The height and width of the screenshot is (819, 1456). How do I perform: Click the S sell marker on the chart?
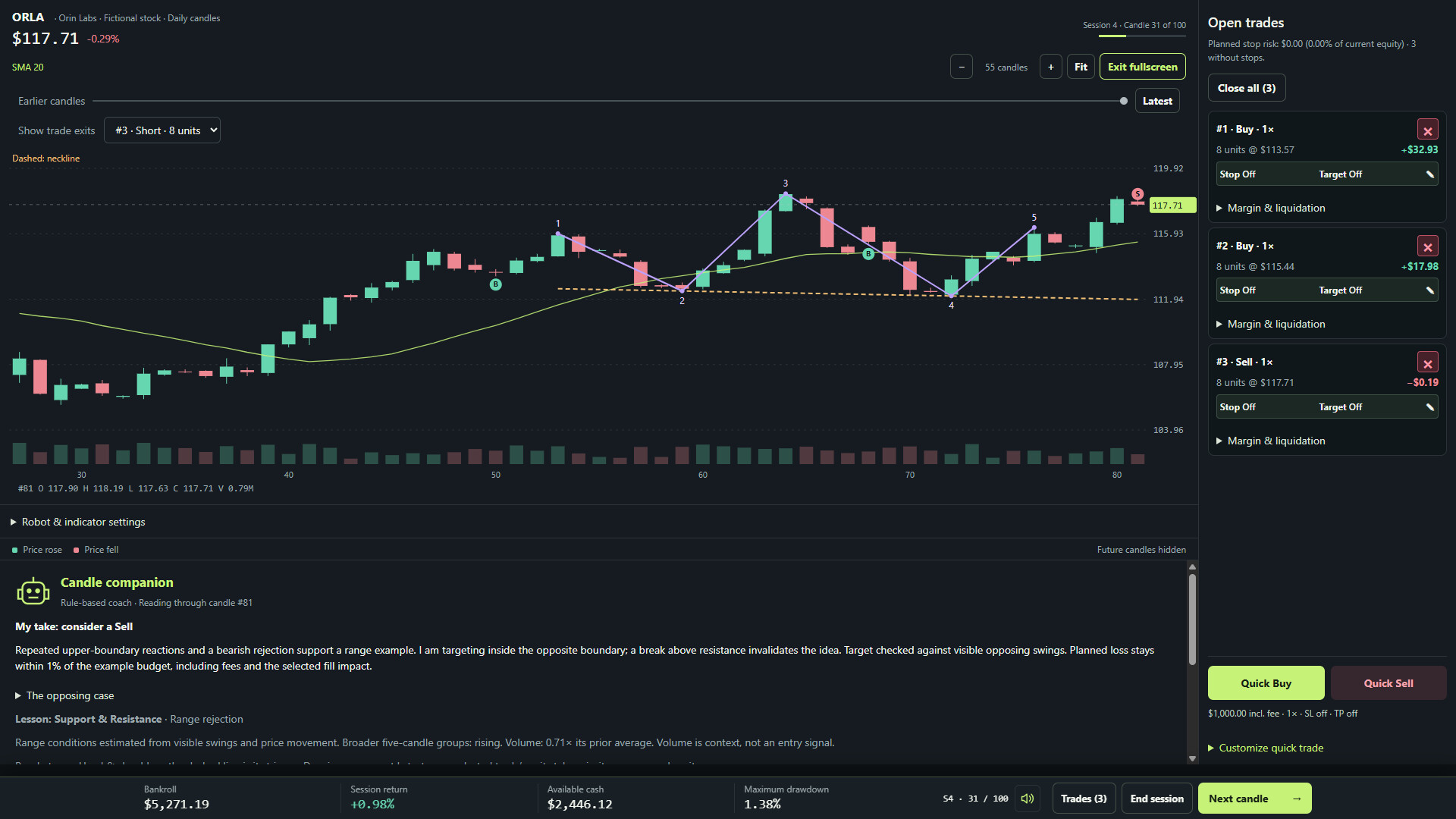point(1137,194)
